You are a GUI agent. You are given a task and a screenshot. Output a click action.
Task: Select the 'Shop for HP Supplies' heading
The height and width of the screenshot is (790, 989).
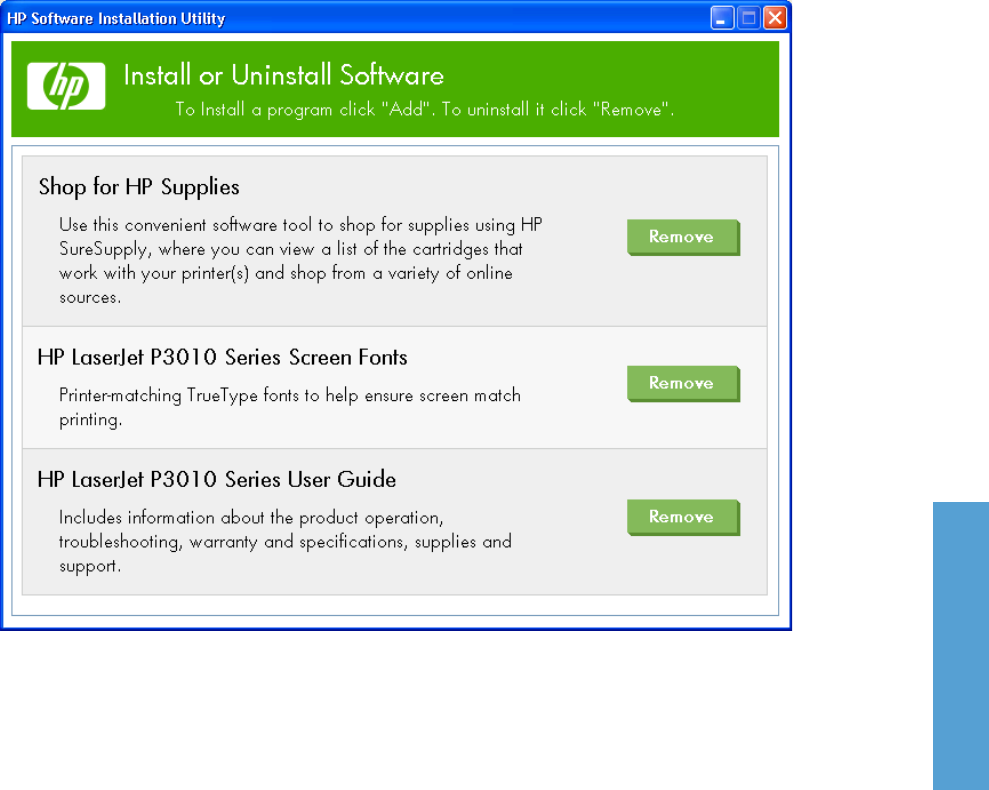pos(139,187)
